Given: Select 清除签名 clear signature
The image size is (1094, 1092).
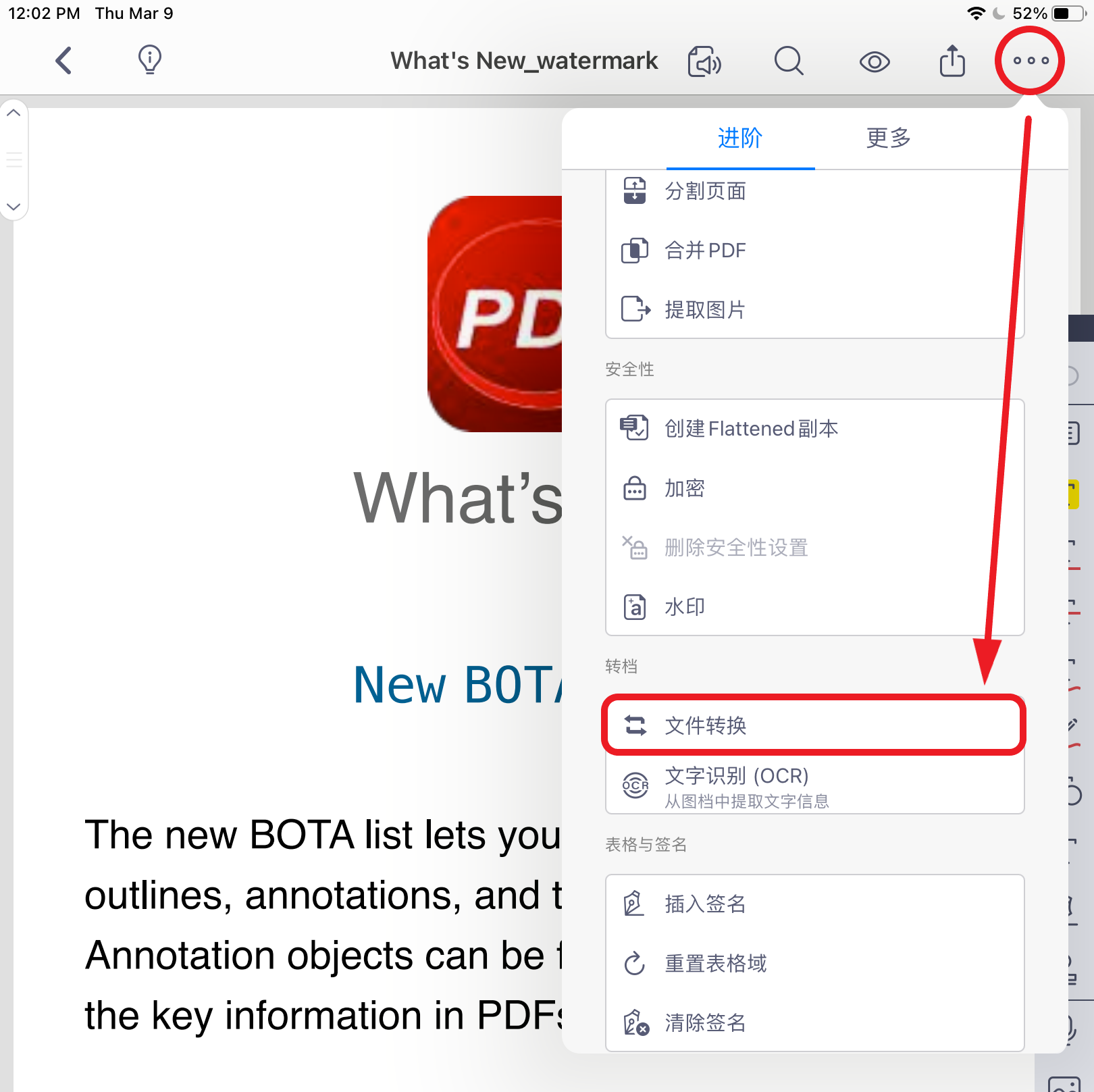Looking at the screenshot, I should (x=815, y=1023).
